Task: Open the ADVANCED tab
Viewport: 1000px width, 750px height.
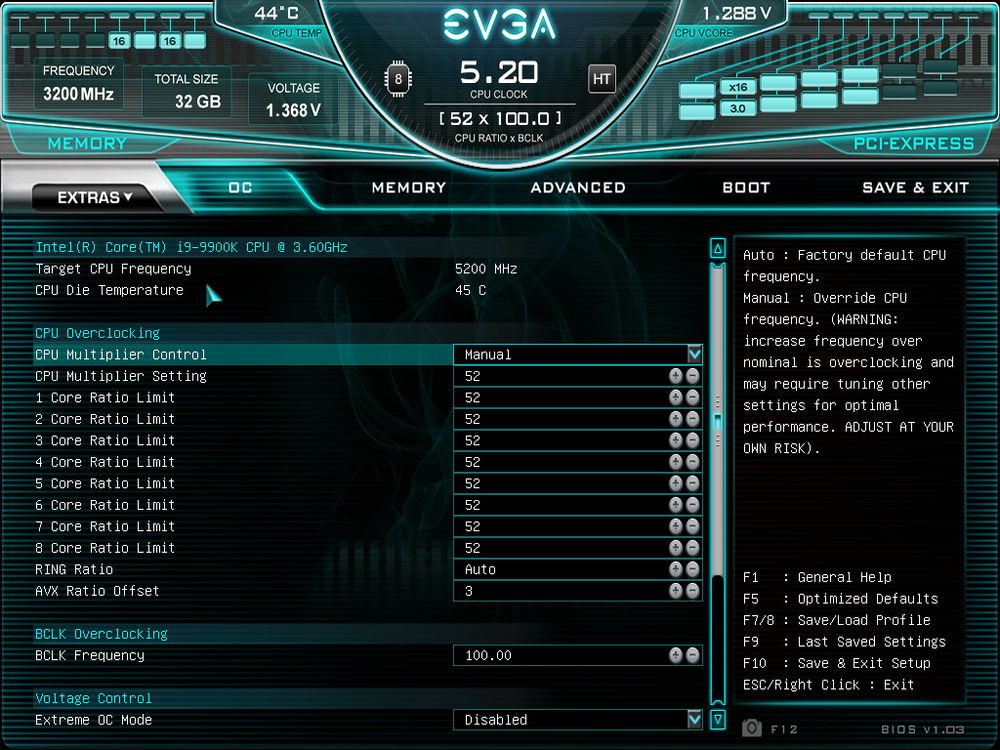Action: pyautogui.click(x=578, y=187)
